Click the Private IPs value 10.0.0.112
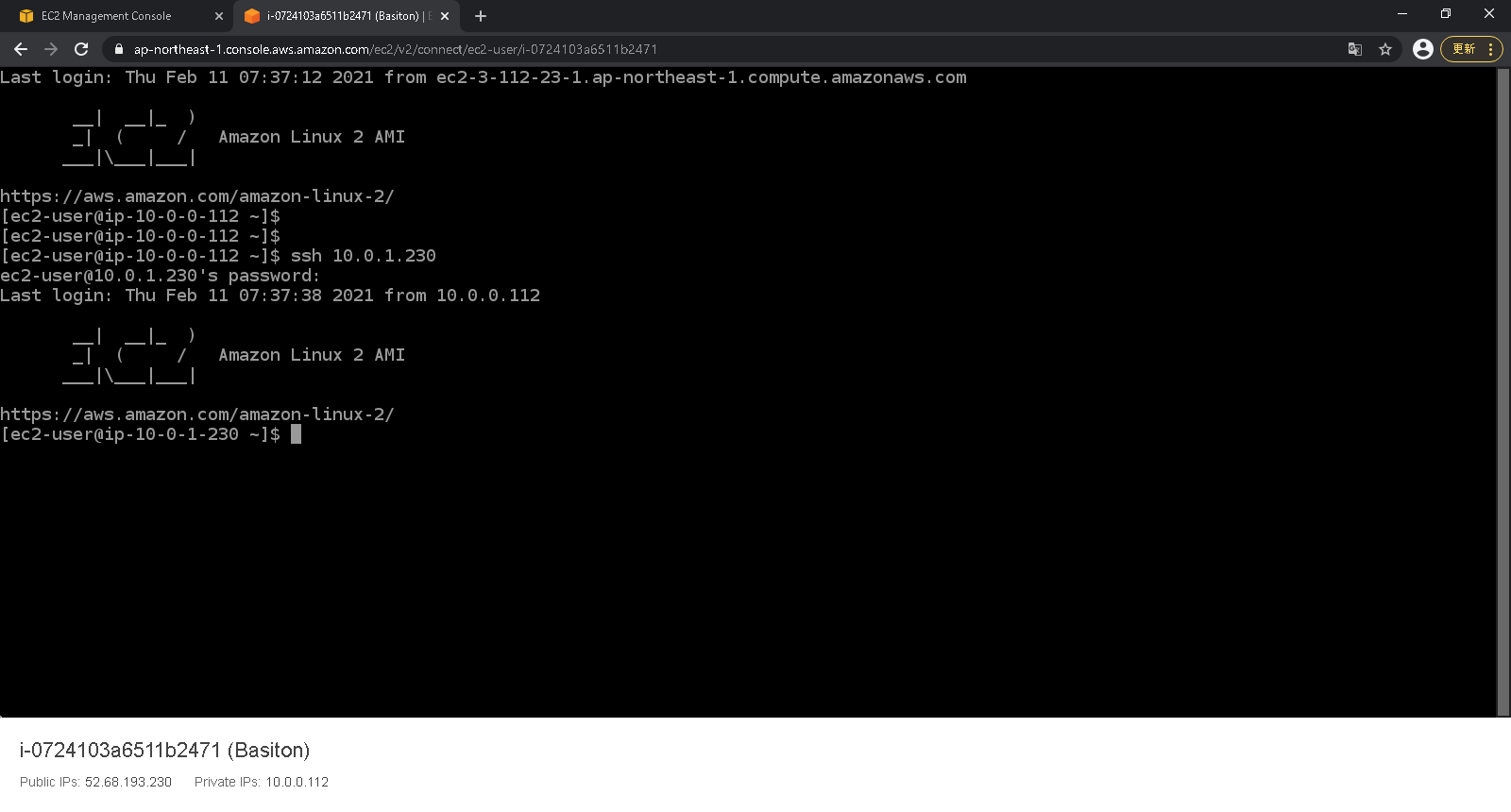This screenshot has height=812, width=1511. [x=297, y=782]
